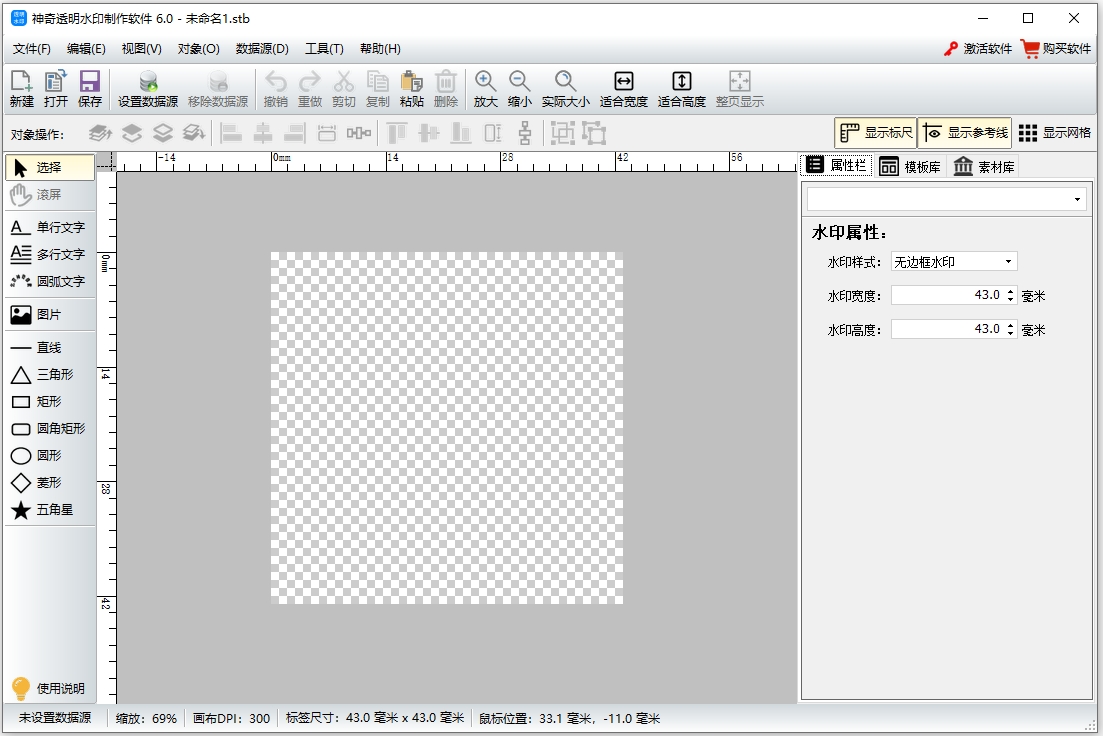The height and width of the screenshot is (736, 1103).
Task: Toggle the 显示标尺 ruler display
Action: point(875,133)
